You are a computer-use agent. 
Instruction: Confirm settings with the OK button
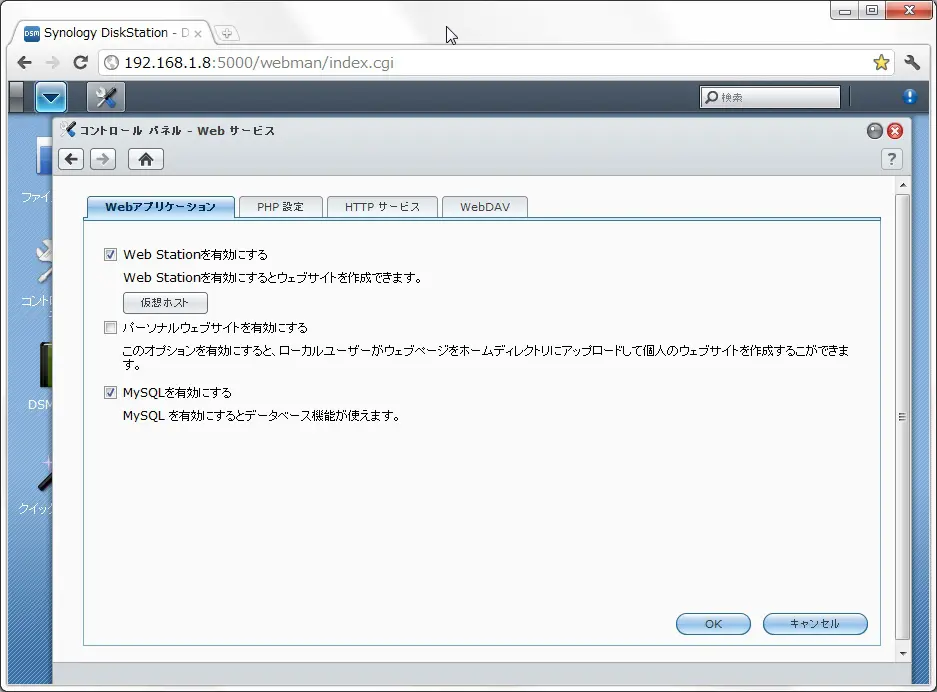(713, 624)
